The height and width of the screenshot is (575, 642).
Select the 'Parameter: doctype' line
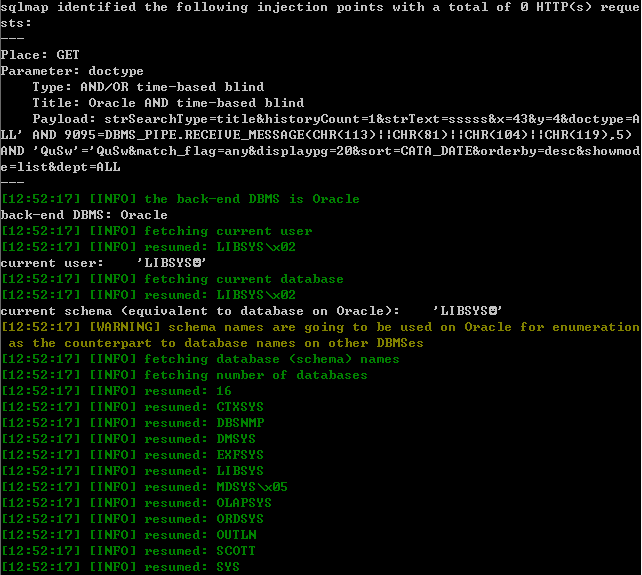72,71
